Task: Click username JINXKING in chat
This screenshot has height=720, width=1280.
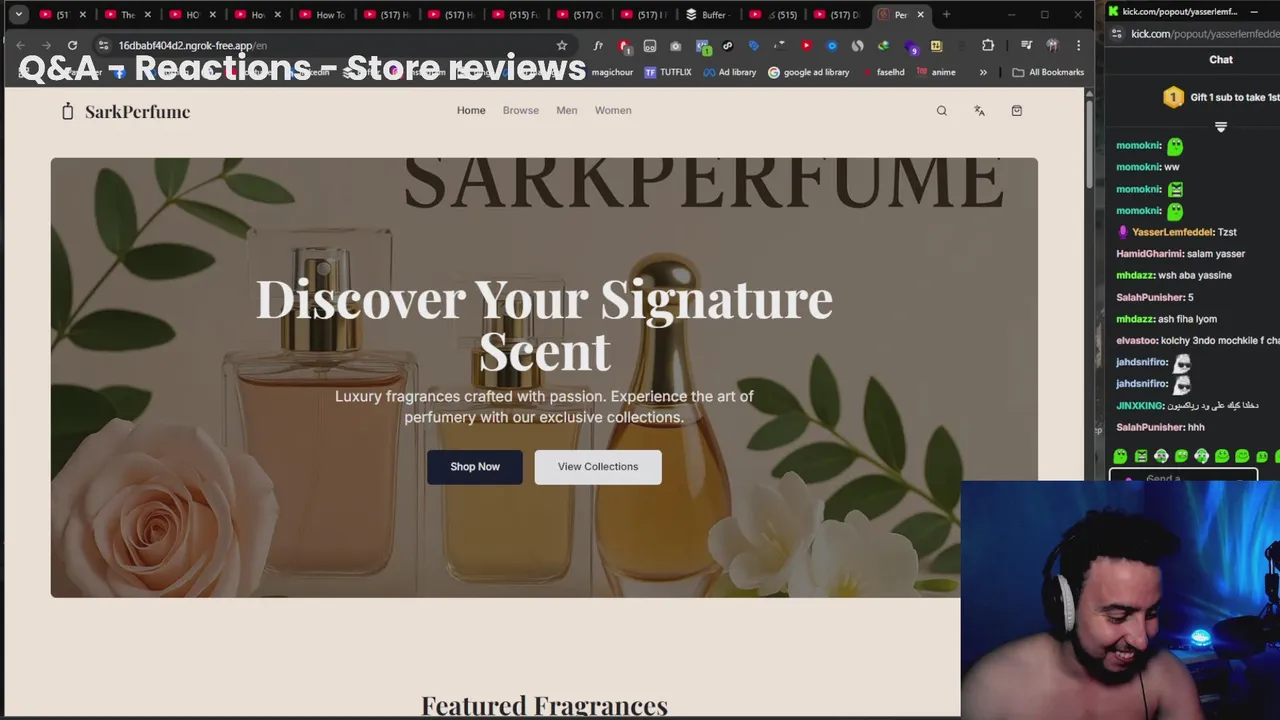Action: (1139, 406)
